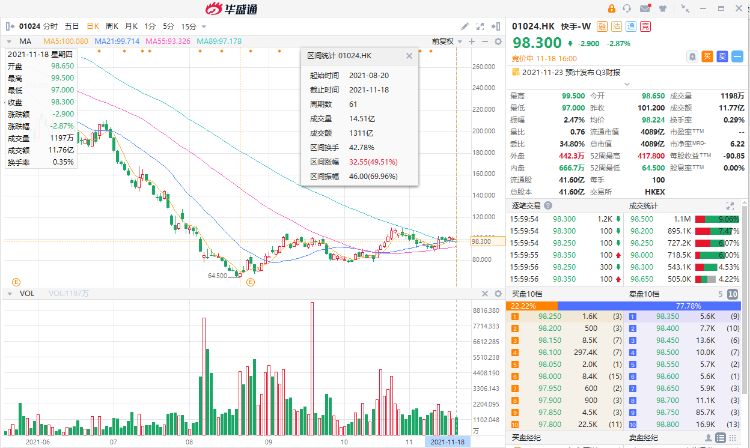Click the 融 margin tag icon
The width and height of the screenshot is (750, 448).
602,26
